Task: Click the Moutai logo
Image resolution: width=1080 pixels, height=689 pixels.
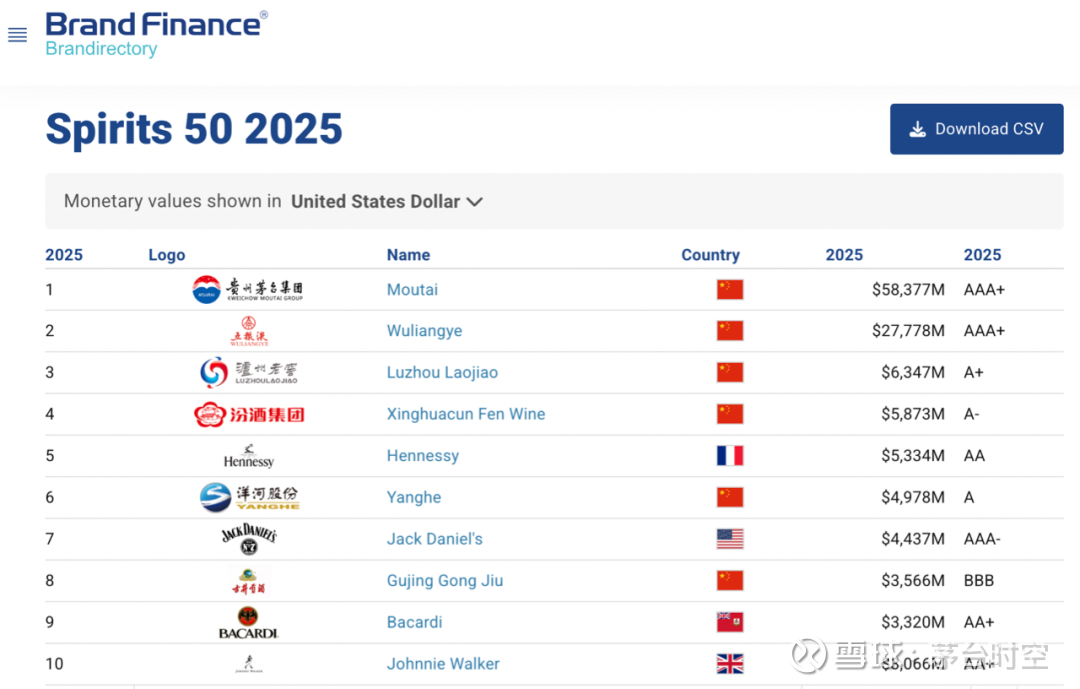Action: [x=248, y=289]
